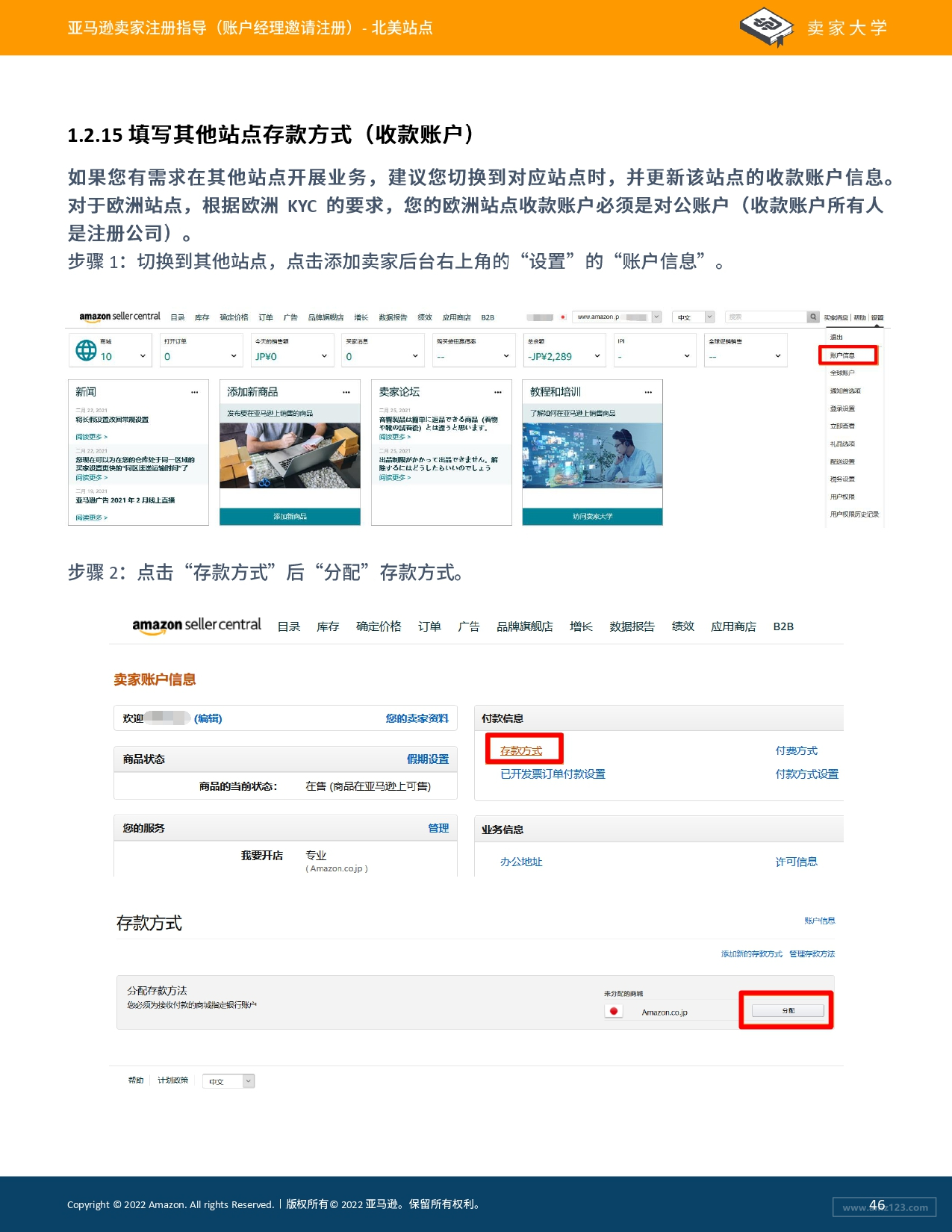Open the three-dot menu on the 新闻 card

point(195,392)
